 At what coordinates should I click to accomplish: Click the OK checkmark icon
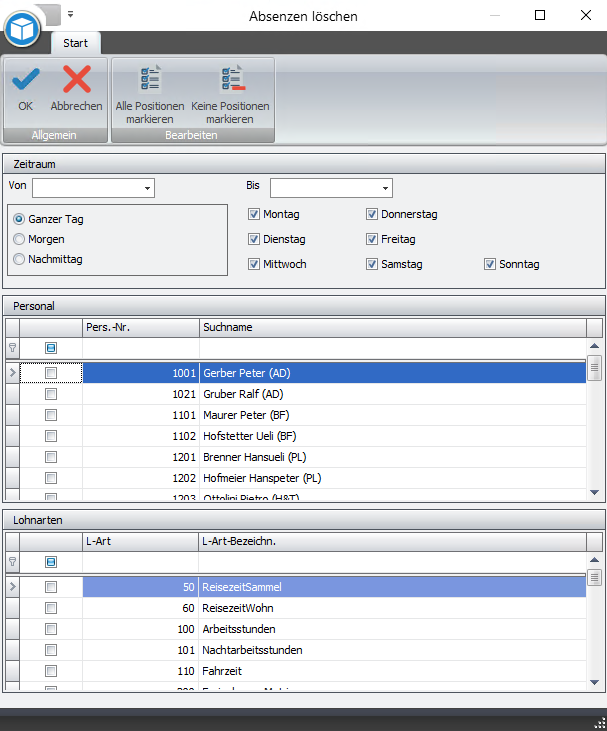25,82
